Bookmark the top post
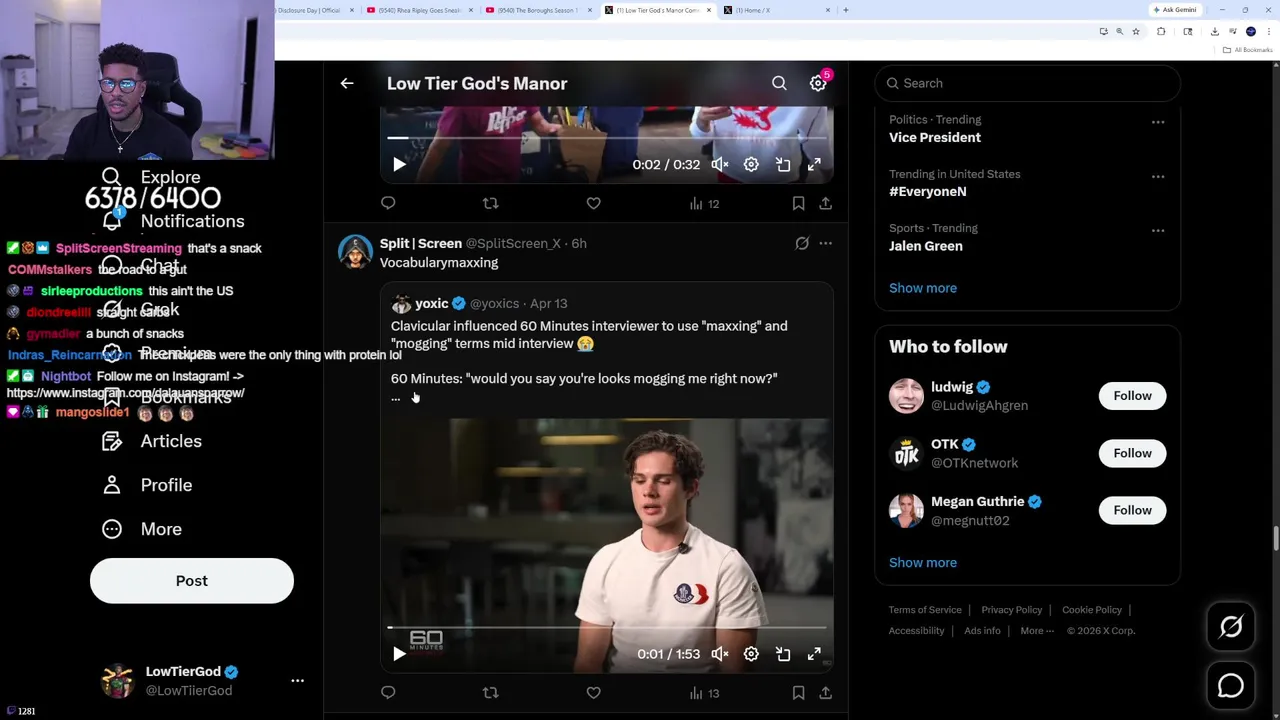The image size is (1280, 720). [798, 203]
